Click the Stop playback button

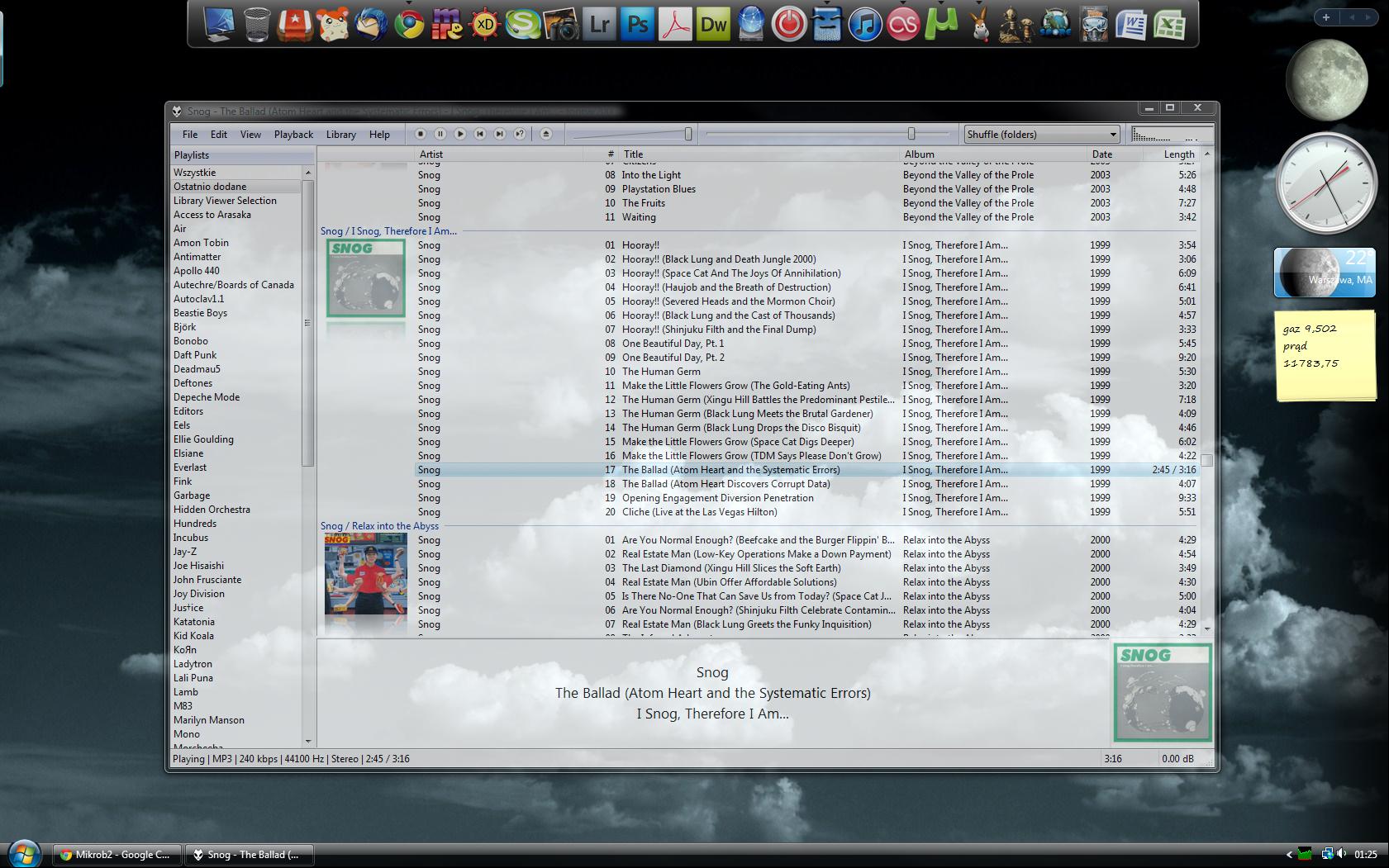[420, 134]
